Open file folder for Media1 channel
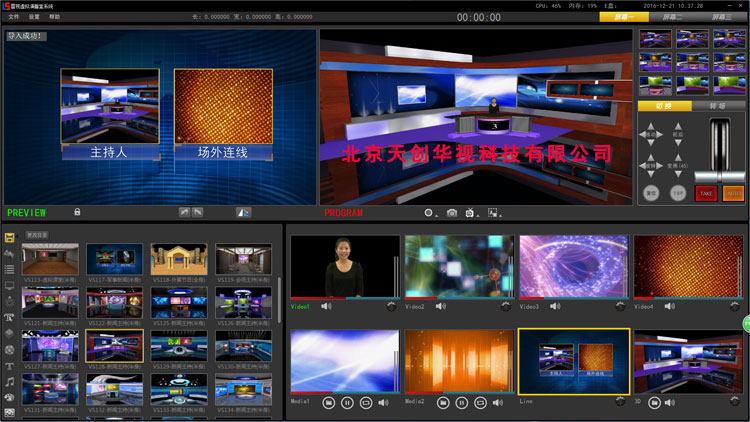Image resolution: width=750 pixels, height=422 pixels. tap(328, 402)
